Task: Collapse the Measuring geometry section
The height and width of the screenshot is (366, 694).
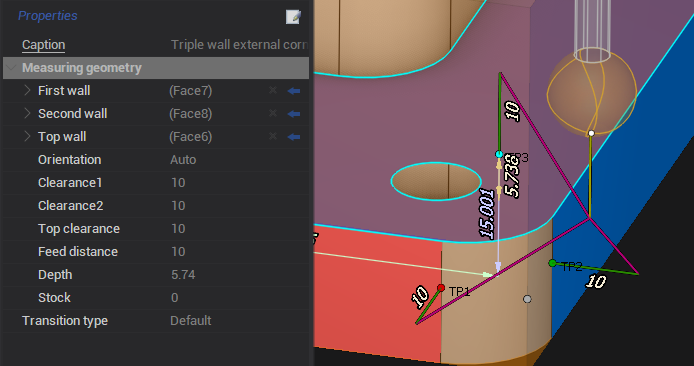Action: point(11,68)
